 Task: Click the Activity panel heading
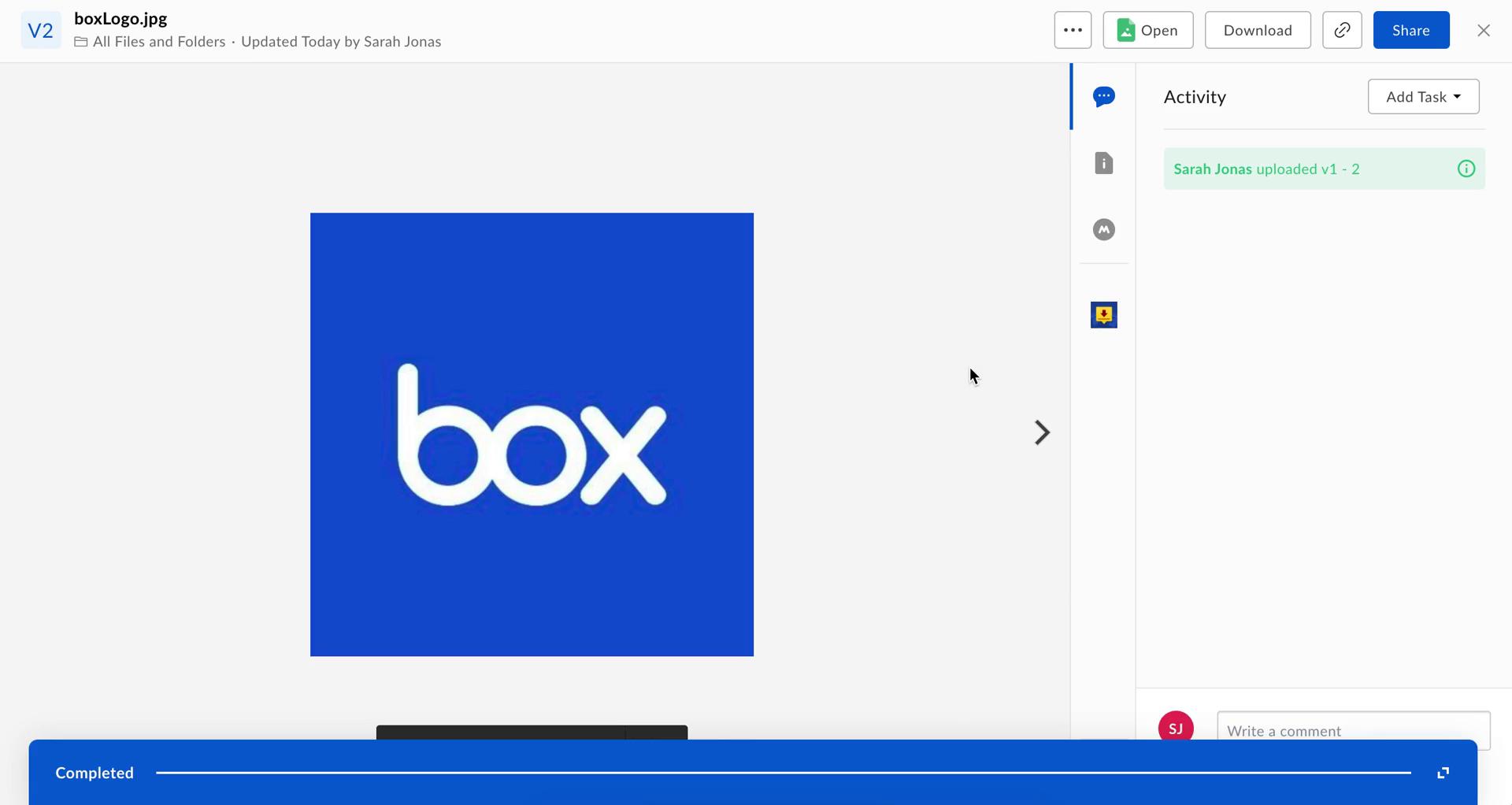click(x=1195, y=97)
